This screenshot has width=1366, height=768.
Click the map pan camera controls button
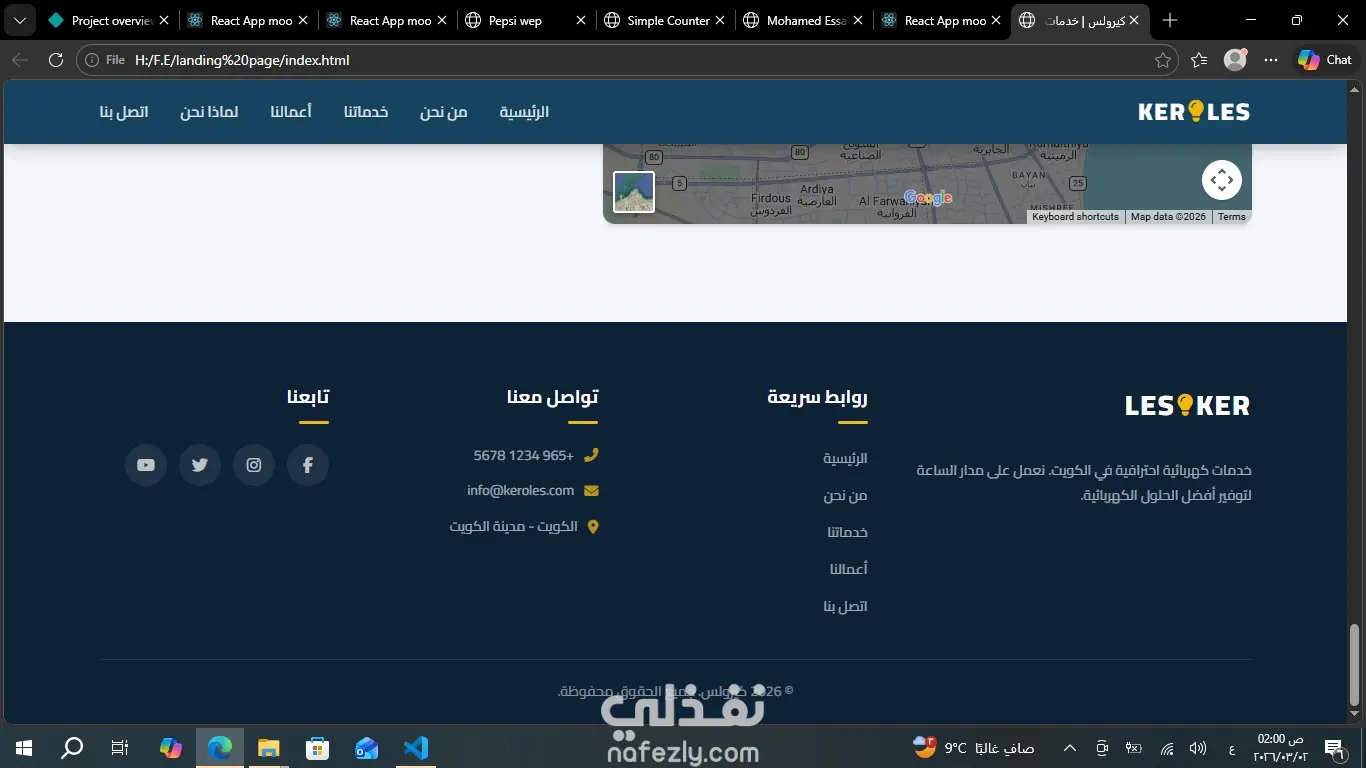coord(1221,180)
